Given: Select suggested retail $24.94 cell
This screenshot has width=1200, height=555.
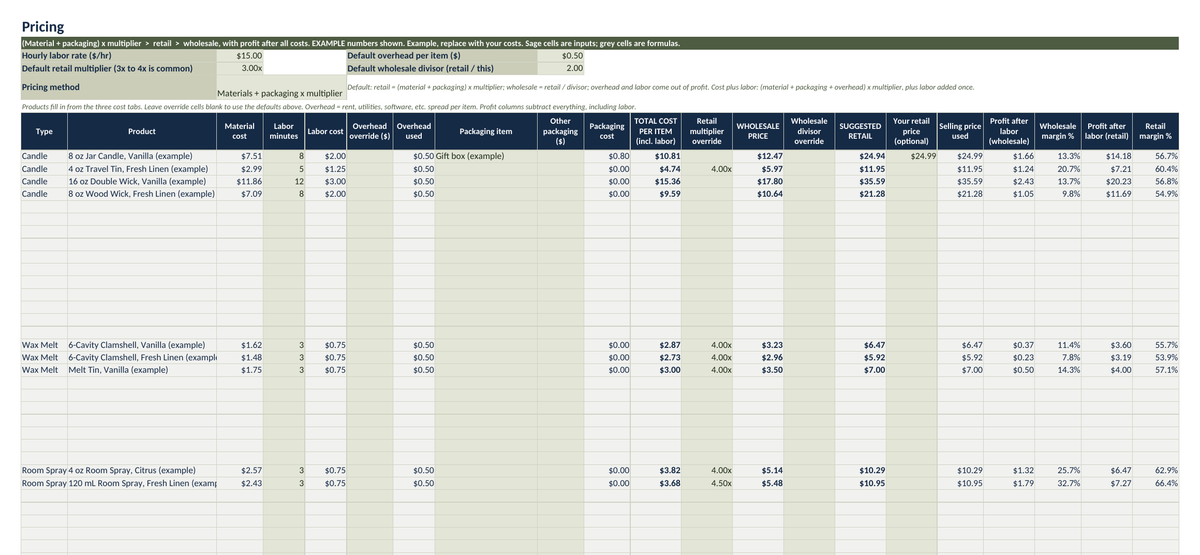Looking at the screenshot, I should tap(860, 157).
